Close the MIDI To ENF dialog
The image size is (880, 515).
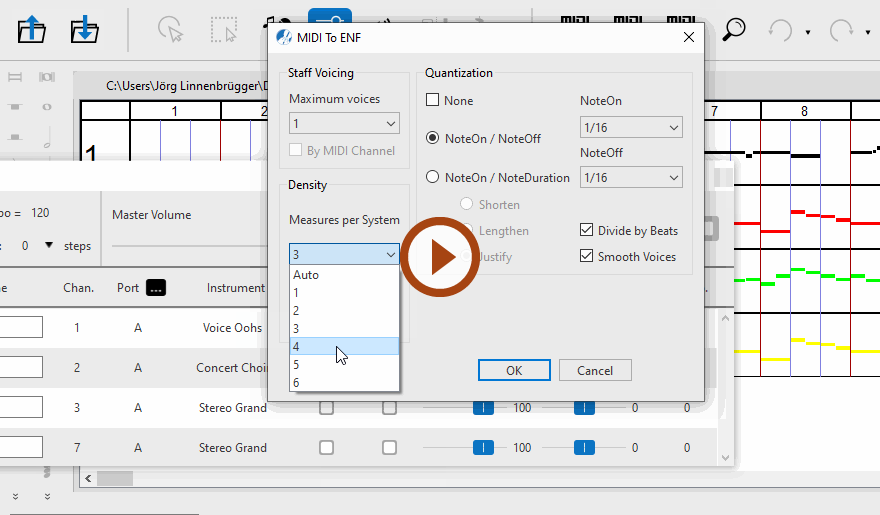(x=689, y=38)
